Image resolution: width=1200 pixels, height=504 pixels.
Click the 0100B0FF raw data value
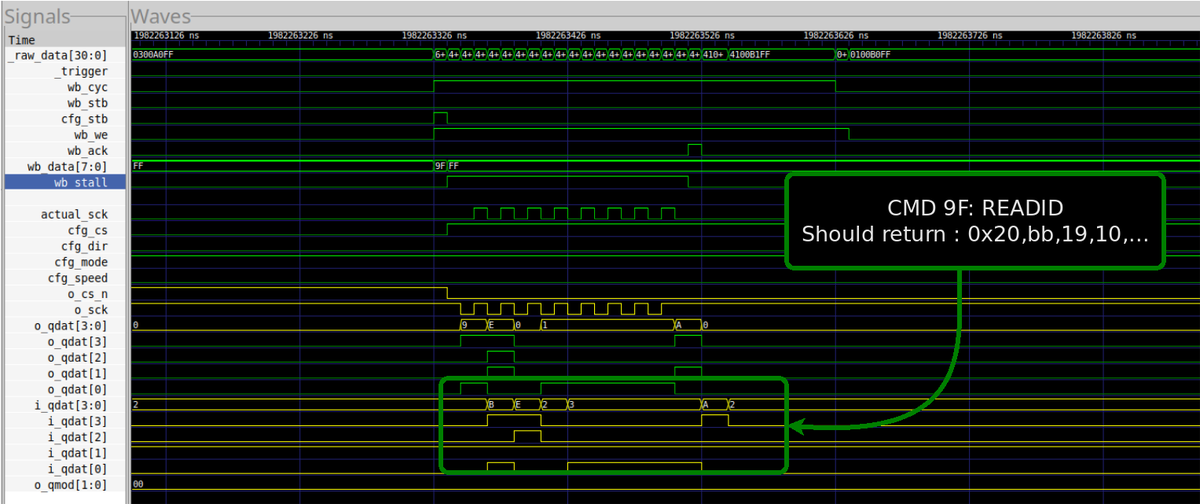[870, 55]
